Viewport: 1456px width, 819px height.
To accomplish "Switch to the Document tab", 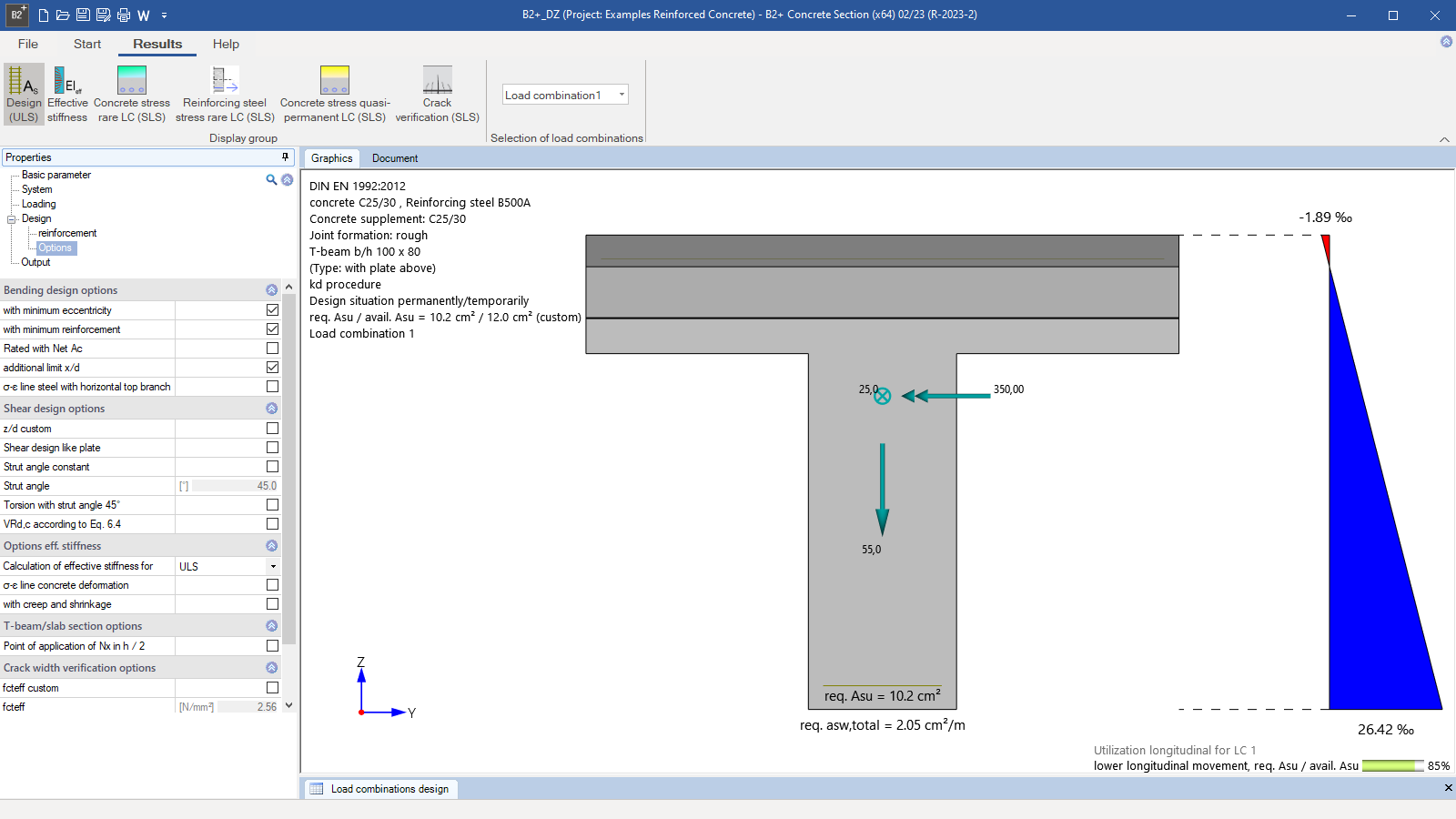I will (395, 158).
